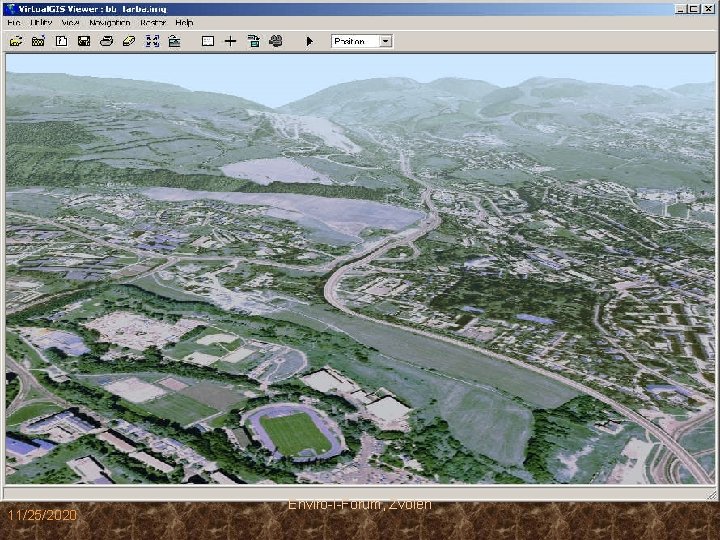
Task: Open the File menu
Action: [x=14, y=21]
